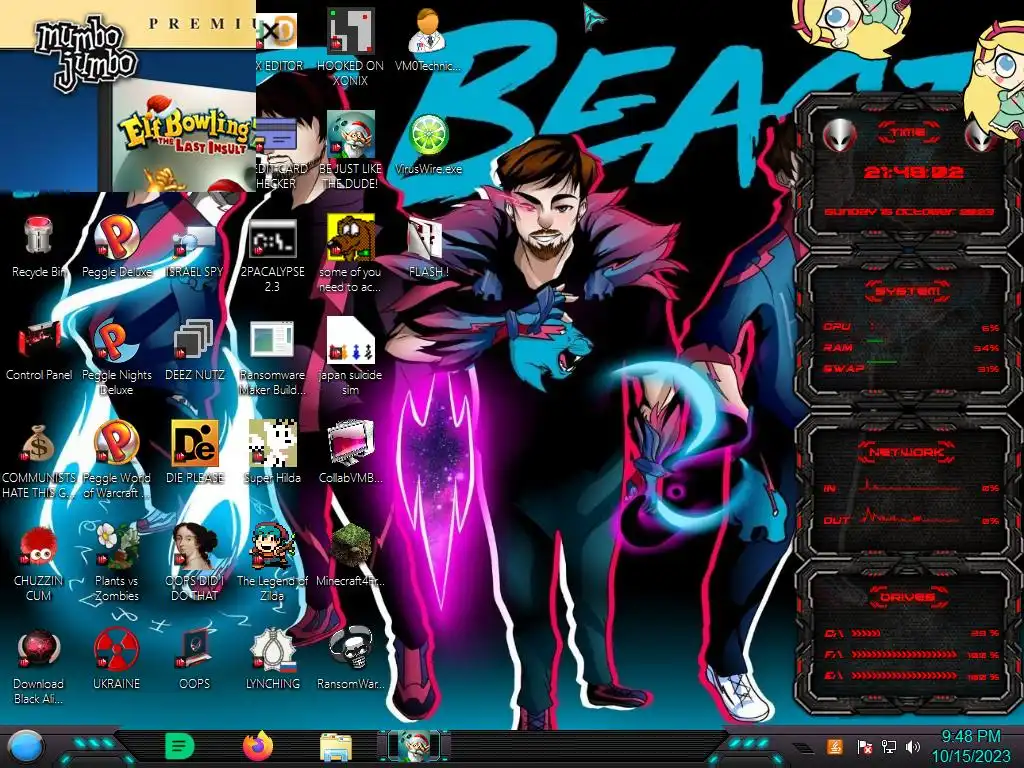Click the NETWORK header in the widget
This screenshot has height=768, width=1024.
point(906,452)
